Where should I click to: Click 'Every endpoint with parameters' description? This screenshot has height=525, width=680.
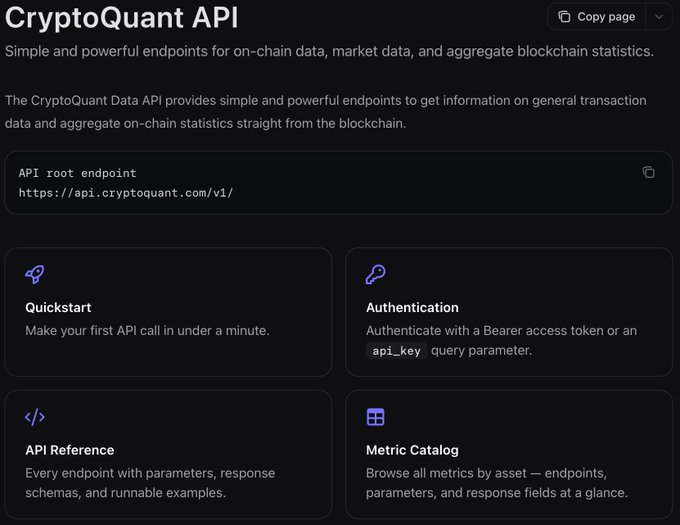(150, 483)
